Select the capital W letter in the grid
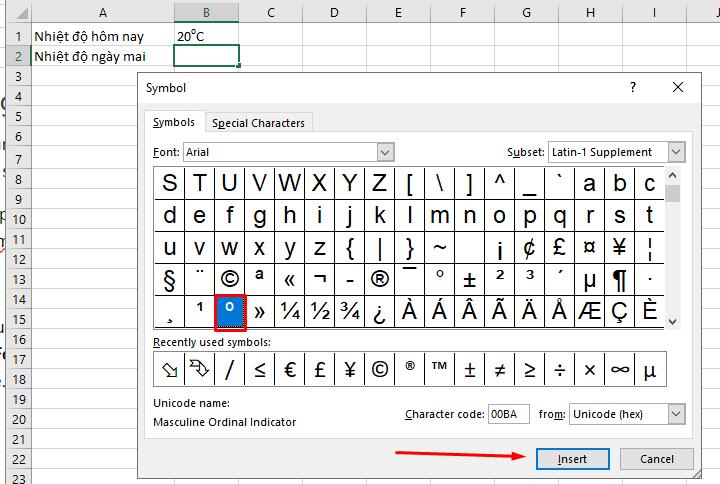720x484 pixels. [x=290, y=183]
